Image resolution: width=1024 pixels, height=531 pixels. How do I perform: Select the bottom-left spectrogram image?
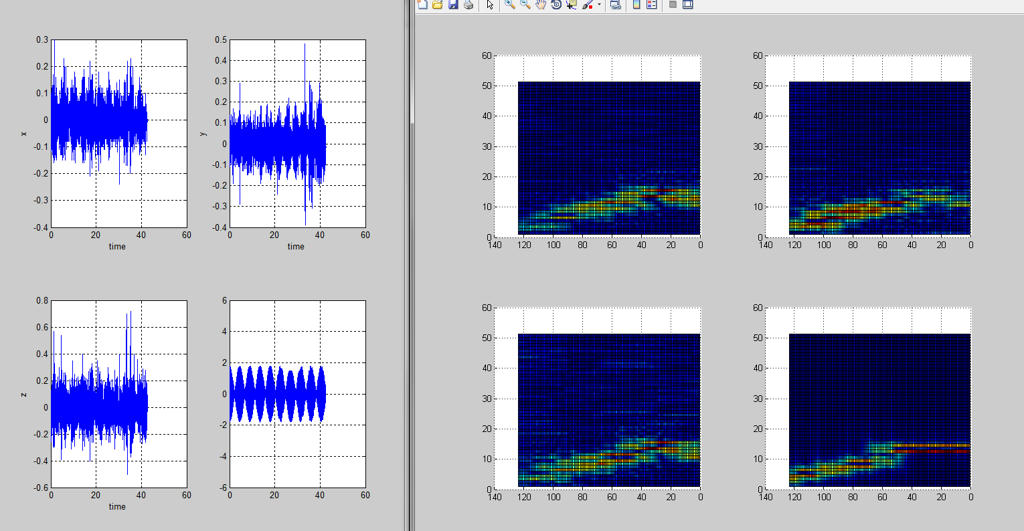click(609, 410)
